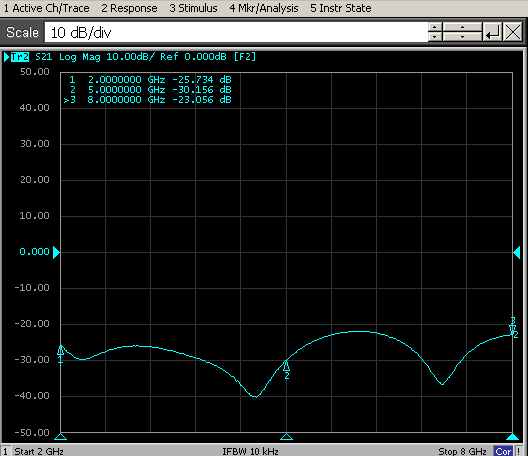Select the active marker 3 readout at 8 GHz

(147, 100)
